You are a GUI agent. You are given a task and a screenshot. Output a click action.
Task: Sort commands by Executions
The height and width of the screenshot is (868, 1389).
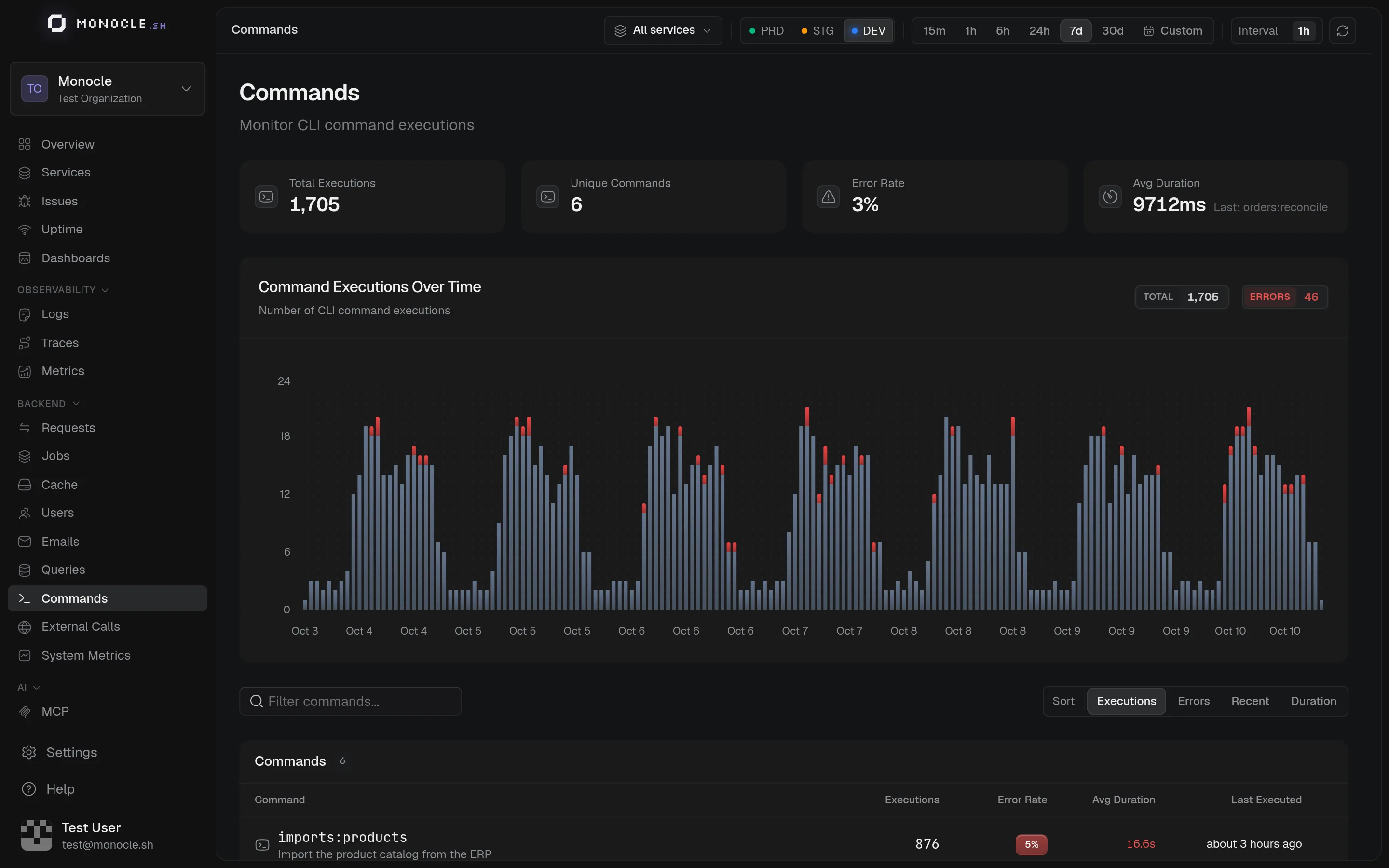(1126, 701)
